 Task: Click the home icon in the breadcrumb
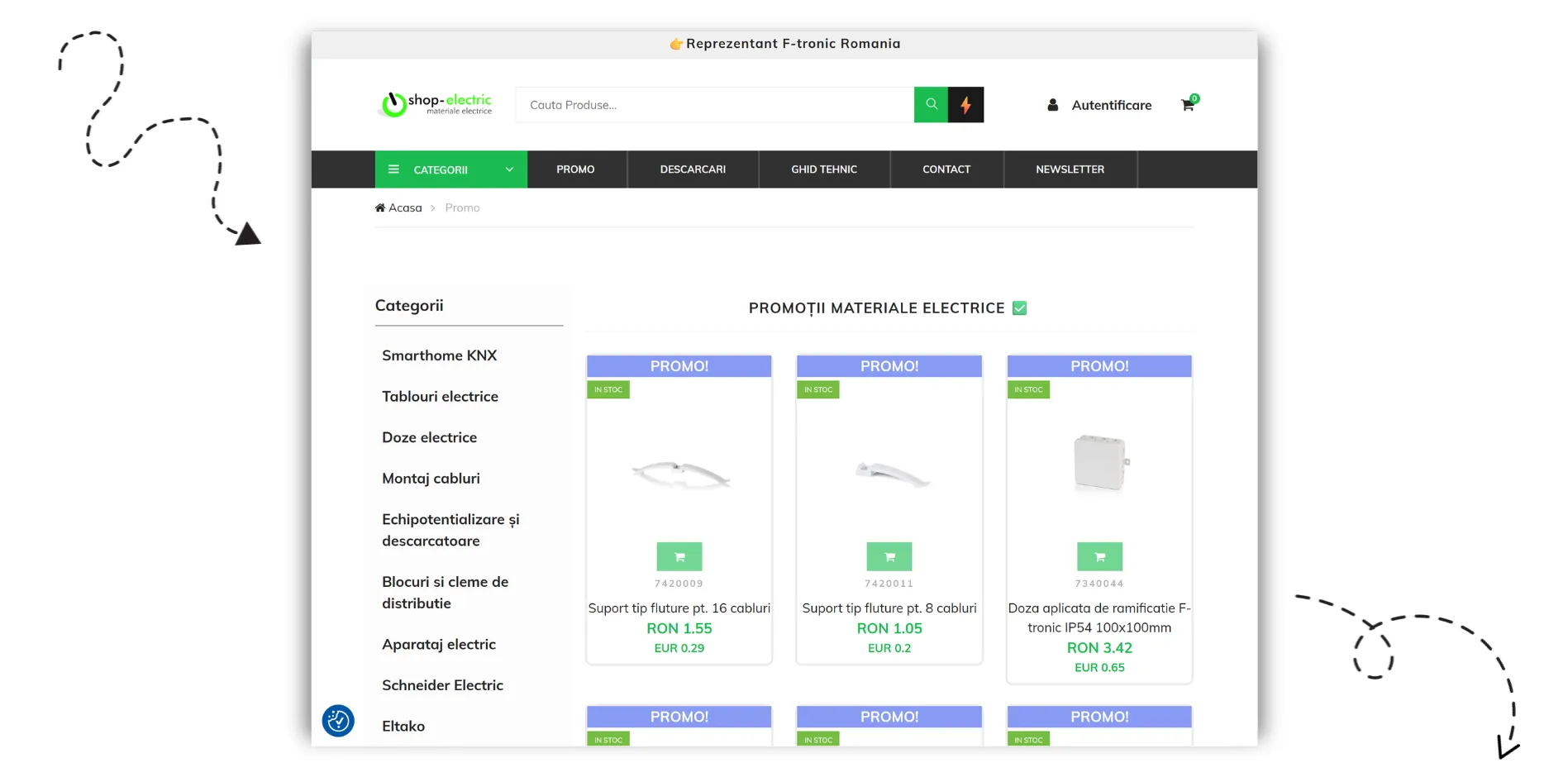(380, 207)
